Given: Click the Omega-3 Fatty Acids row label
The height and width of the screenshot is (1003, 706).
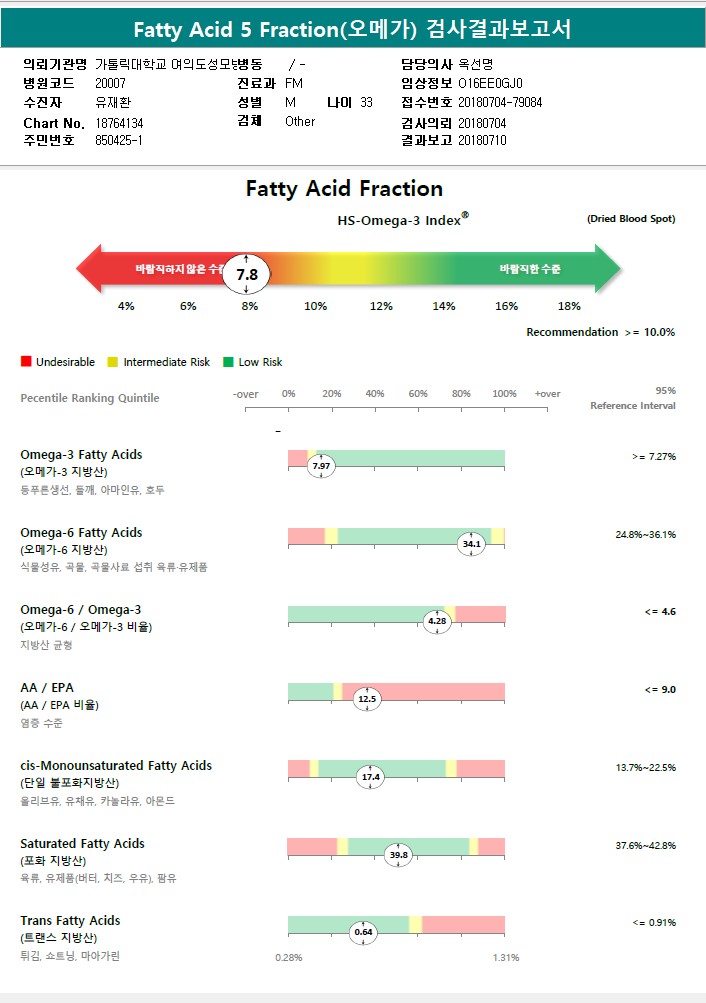Looking at the screenshot, I should point(81,455).
